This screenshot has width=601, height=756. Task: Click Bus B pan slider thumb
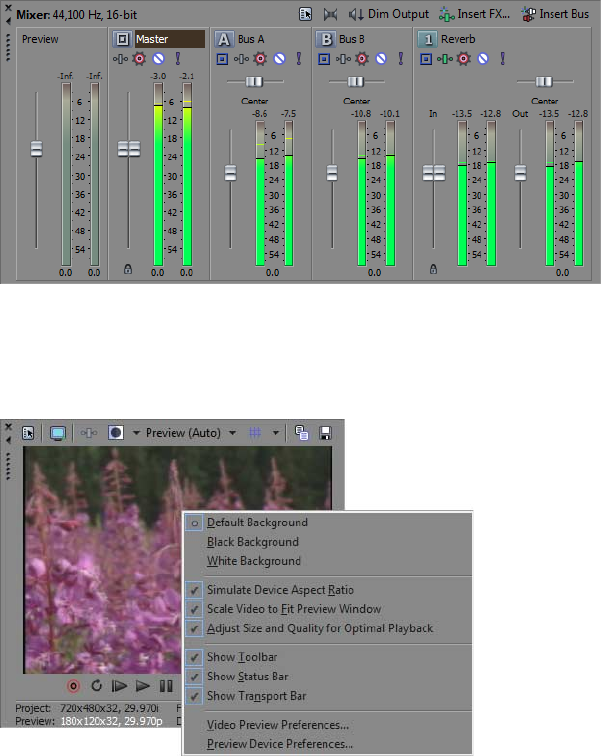[356, 81]
